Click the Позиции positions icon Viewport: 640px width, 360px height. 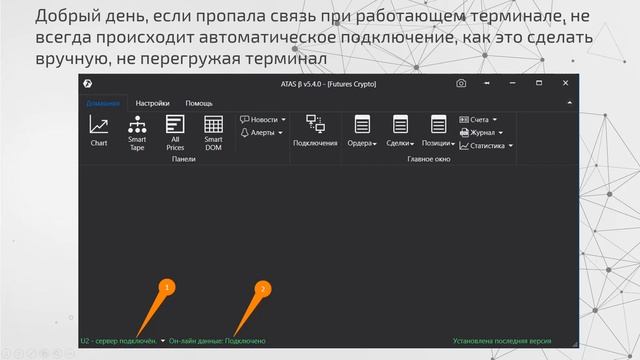pyautogui.click(x=438, y=124)
